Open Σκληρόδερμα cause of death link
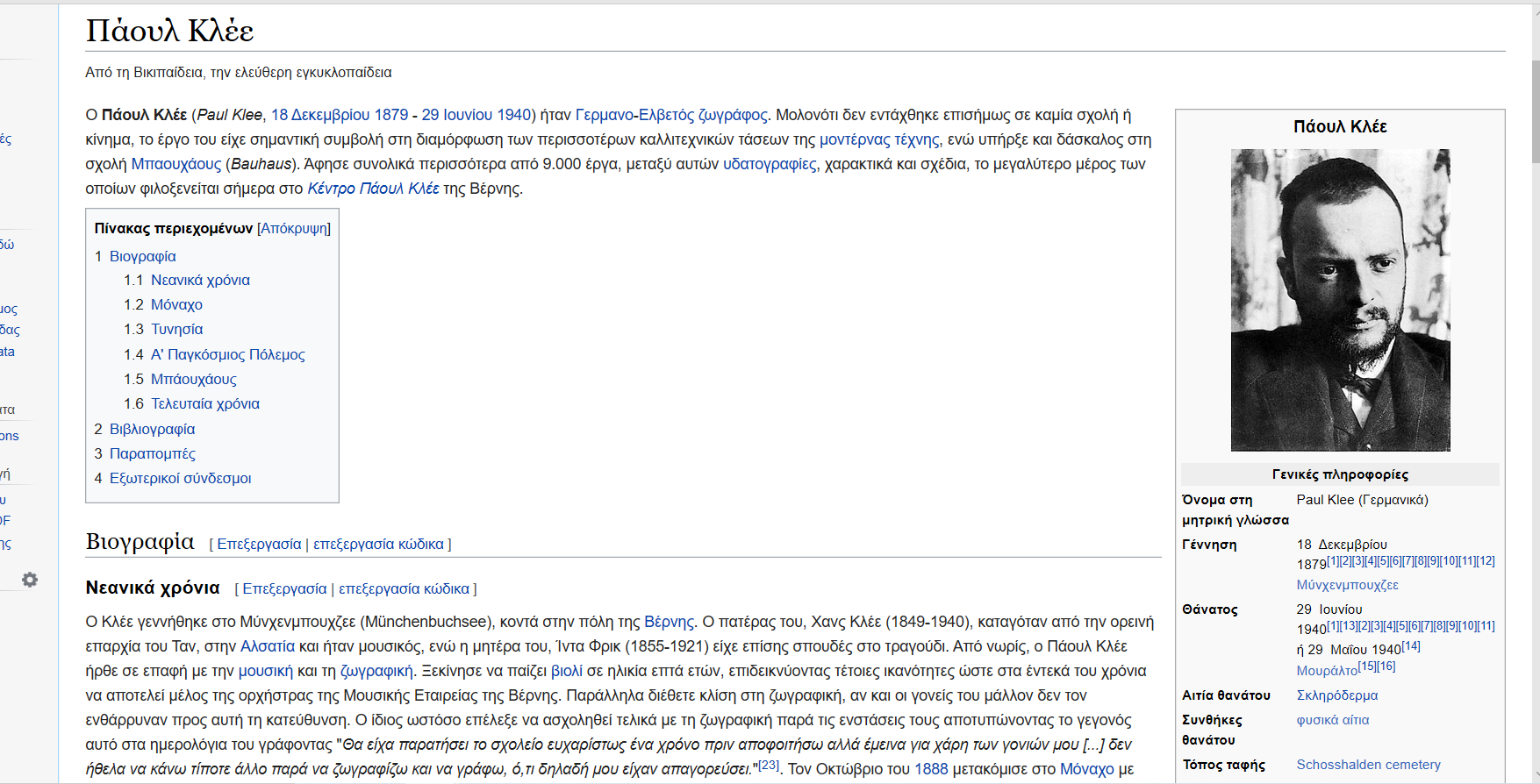Image resolution: width=1540 pixels, height=784 pixels. [1337, 695]
